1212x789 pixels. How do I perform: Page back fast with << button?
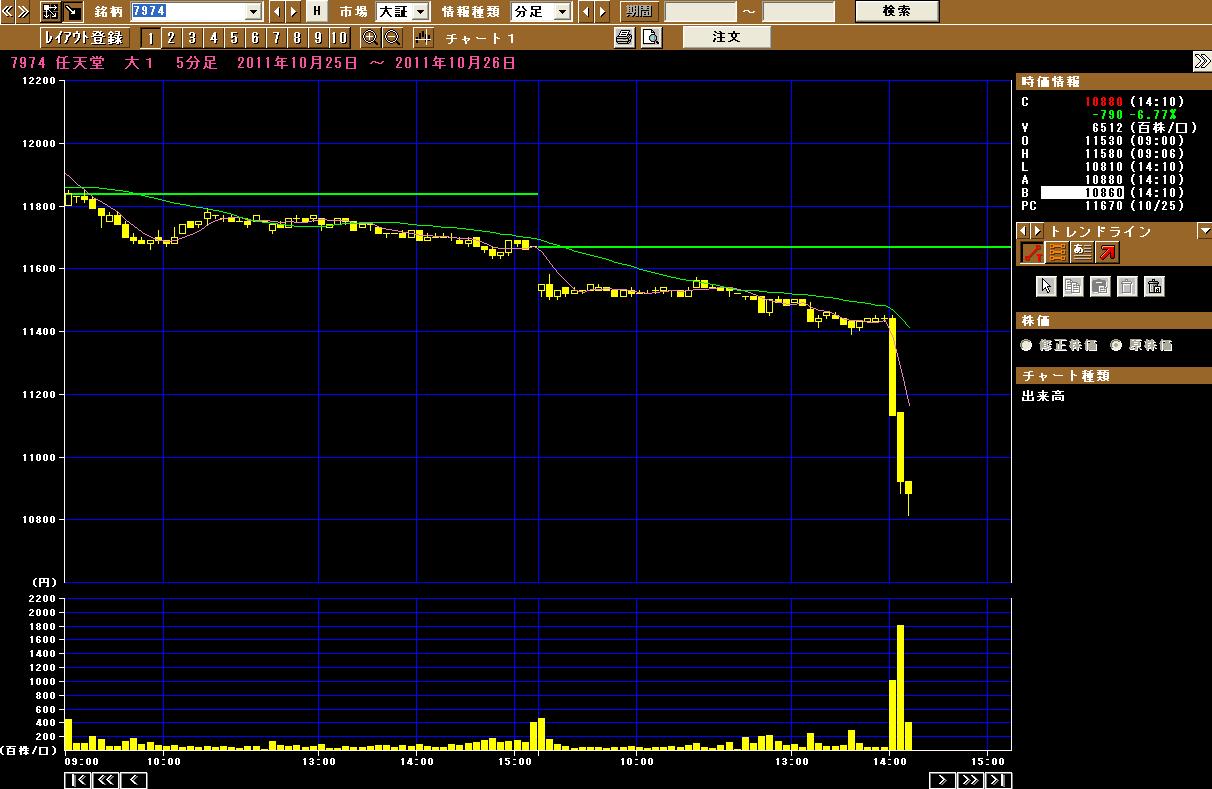pyautogui.click(x=105, y=781)
